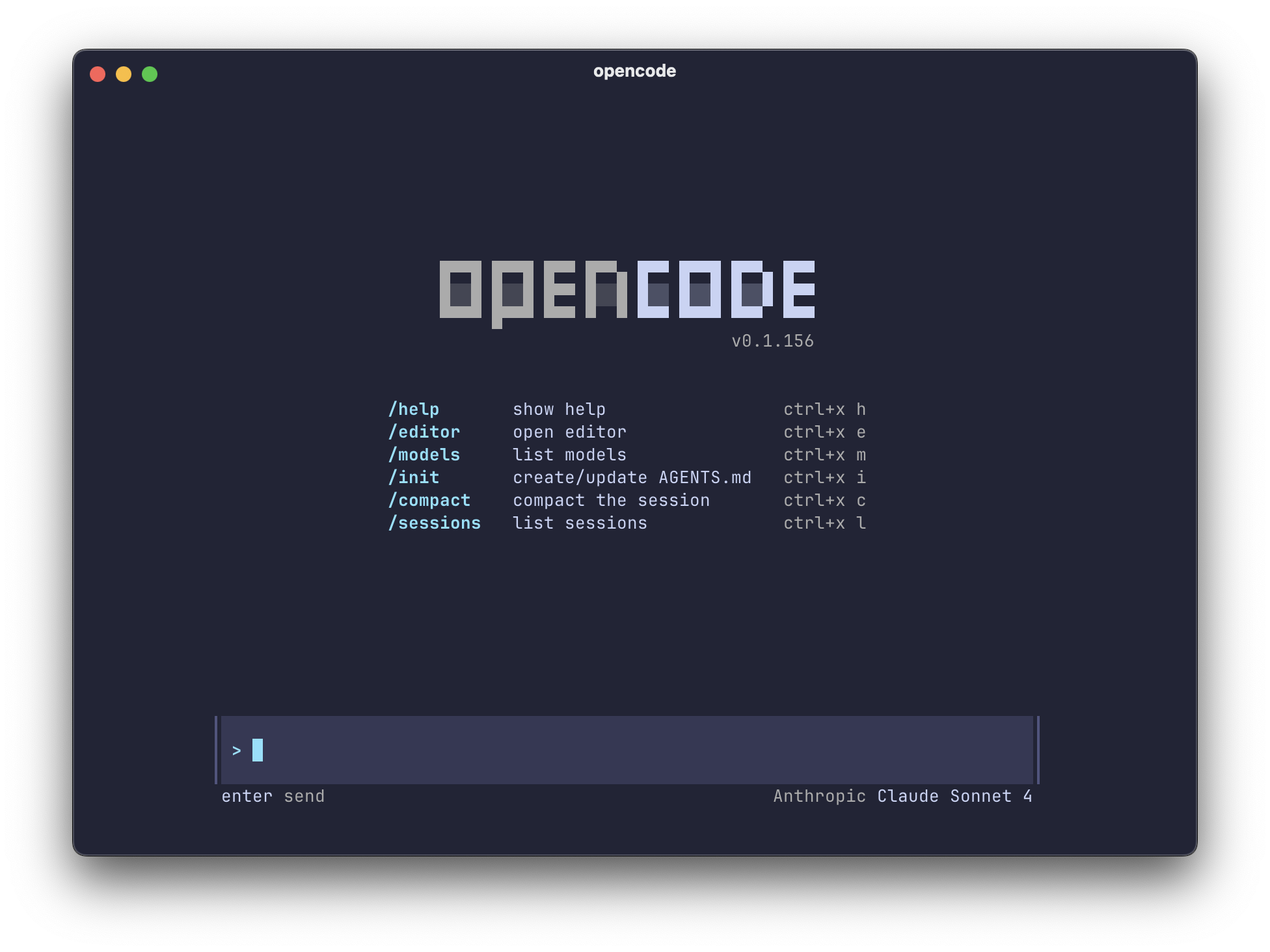Click the enter send hint
Image resolution: width=1270 pixels, height=952 pixels.
(273, 795)
